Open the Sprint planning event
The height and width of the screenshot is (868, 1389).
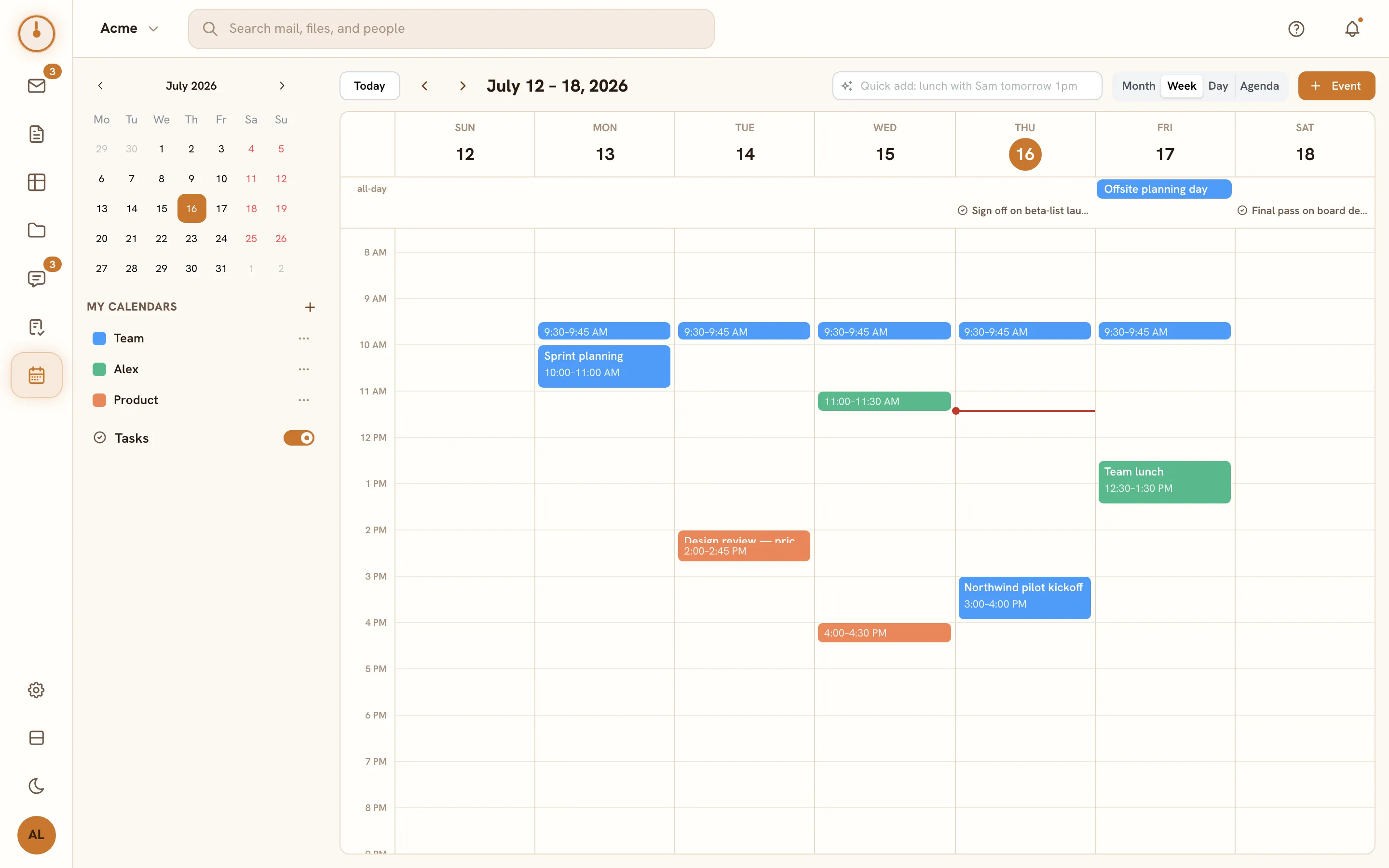click(604, 366)
